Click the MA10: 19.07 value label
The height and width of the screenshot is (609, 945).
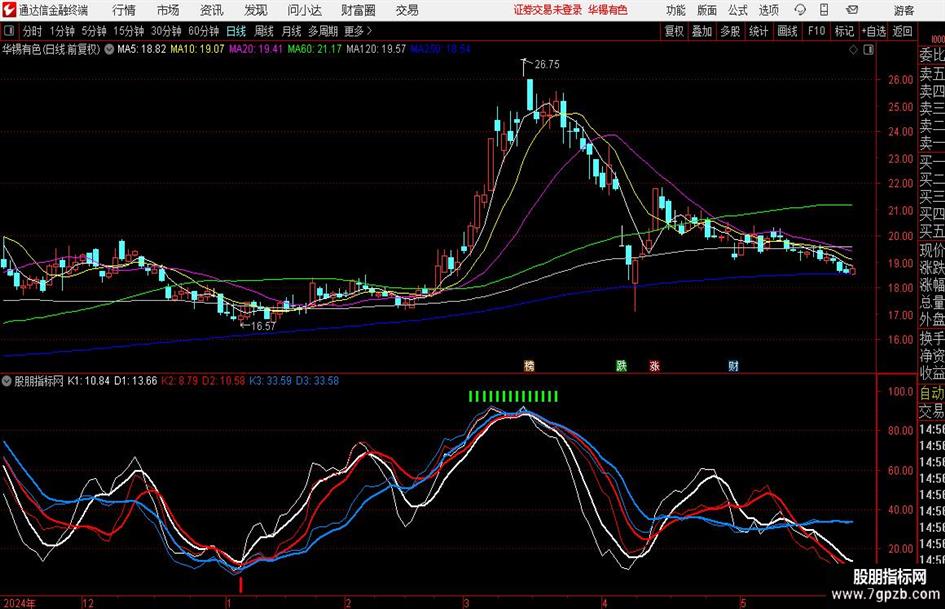tap(198, 49)
